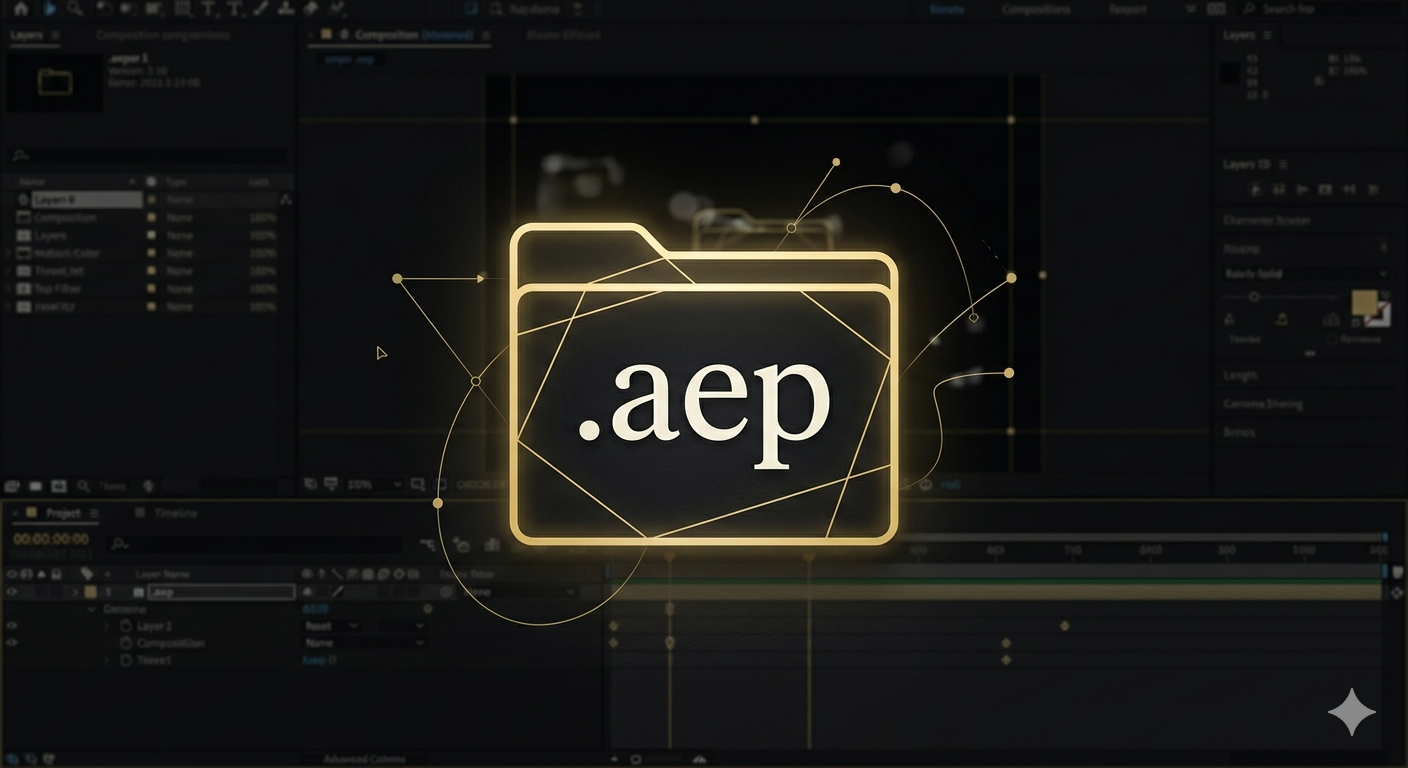Screen dimensions: 1408x768
Task: Expand the .aep layer twirl arrow
Action: [x=74, y=592]
